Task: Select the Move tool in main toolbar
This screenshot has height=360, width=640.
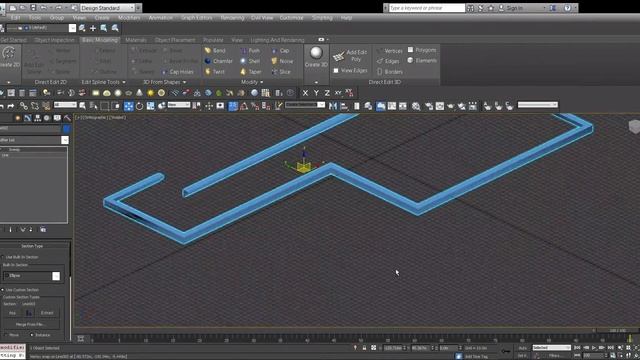Action: (x=129, y=106)
